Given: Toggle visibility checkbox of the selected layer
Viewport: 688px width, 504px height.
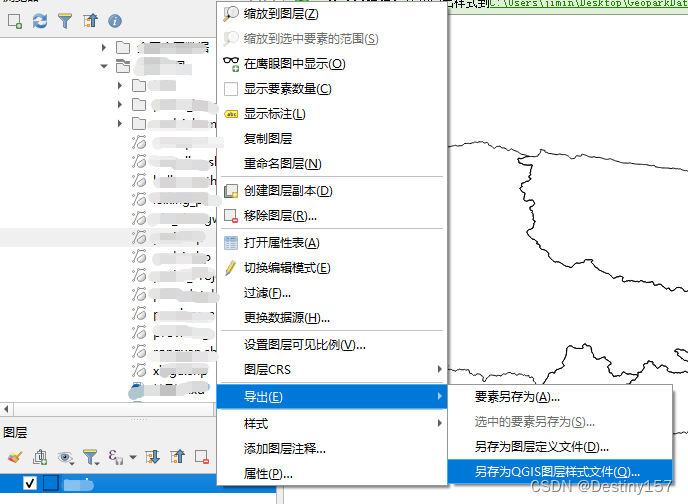Looking at the screenshot, I should point(30,483).
